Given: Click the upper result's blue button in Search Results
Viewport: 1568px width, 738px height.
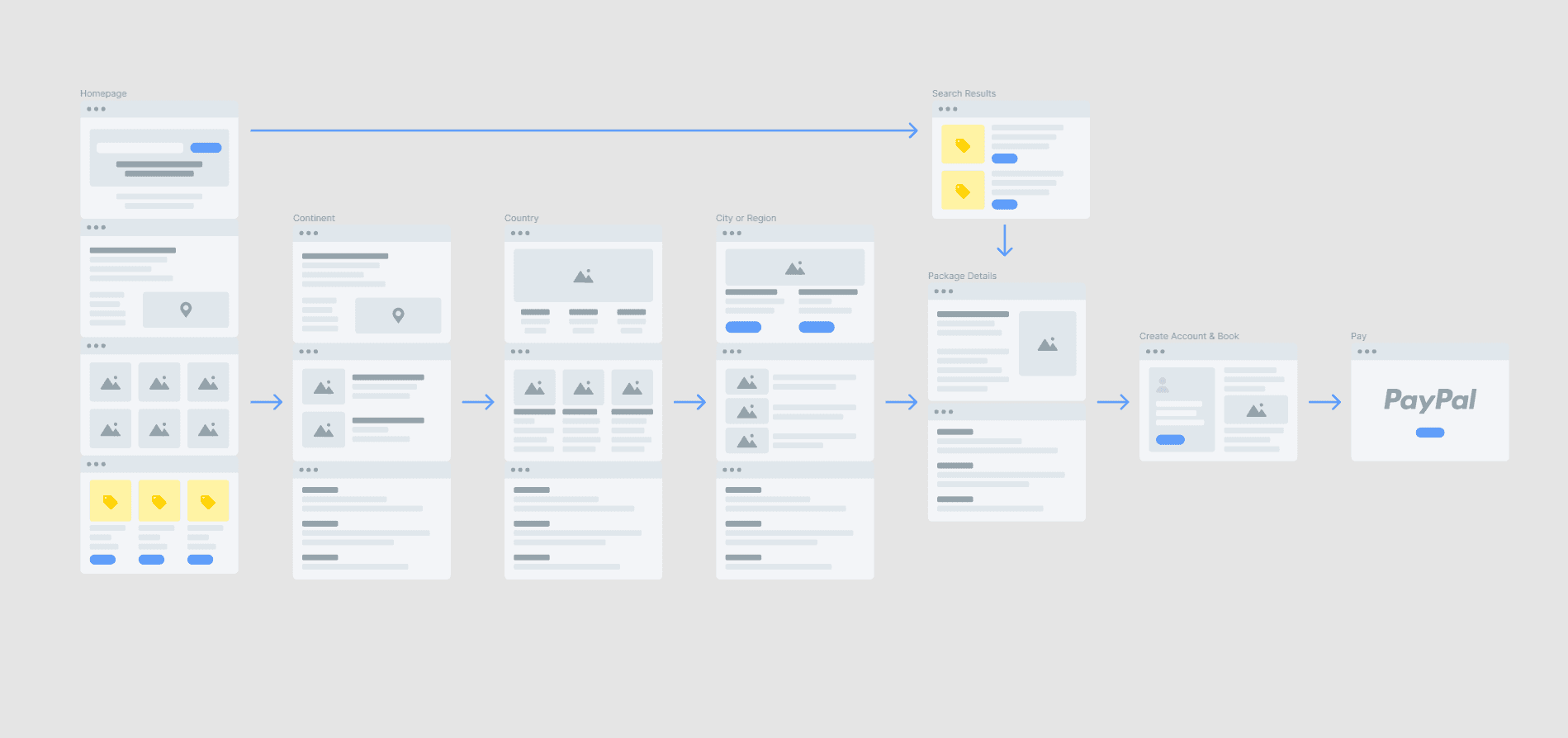Looking at the screenshot, I should click(1004, 158).
